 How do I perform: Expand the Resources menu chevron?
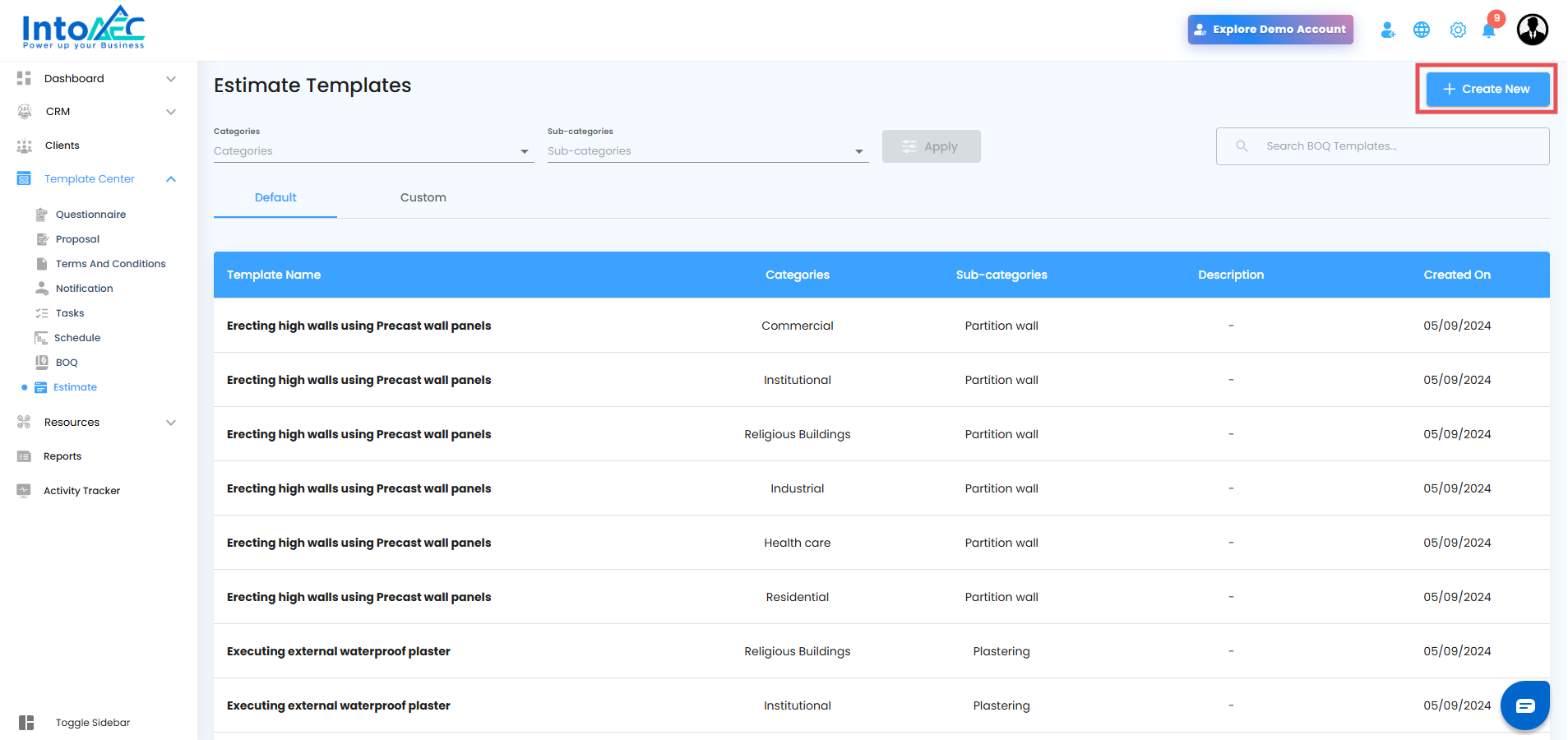click(171, 423)
